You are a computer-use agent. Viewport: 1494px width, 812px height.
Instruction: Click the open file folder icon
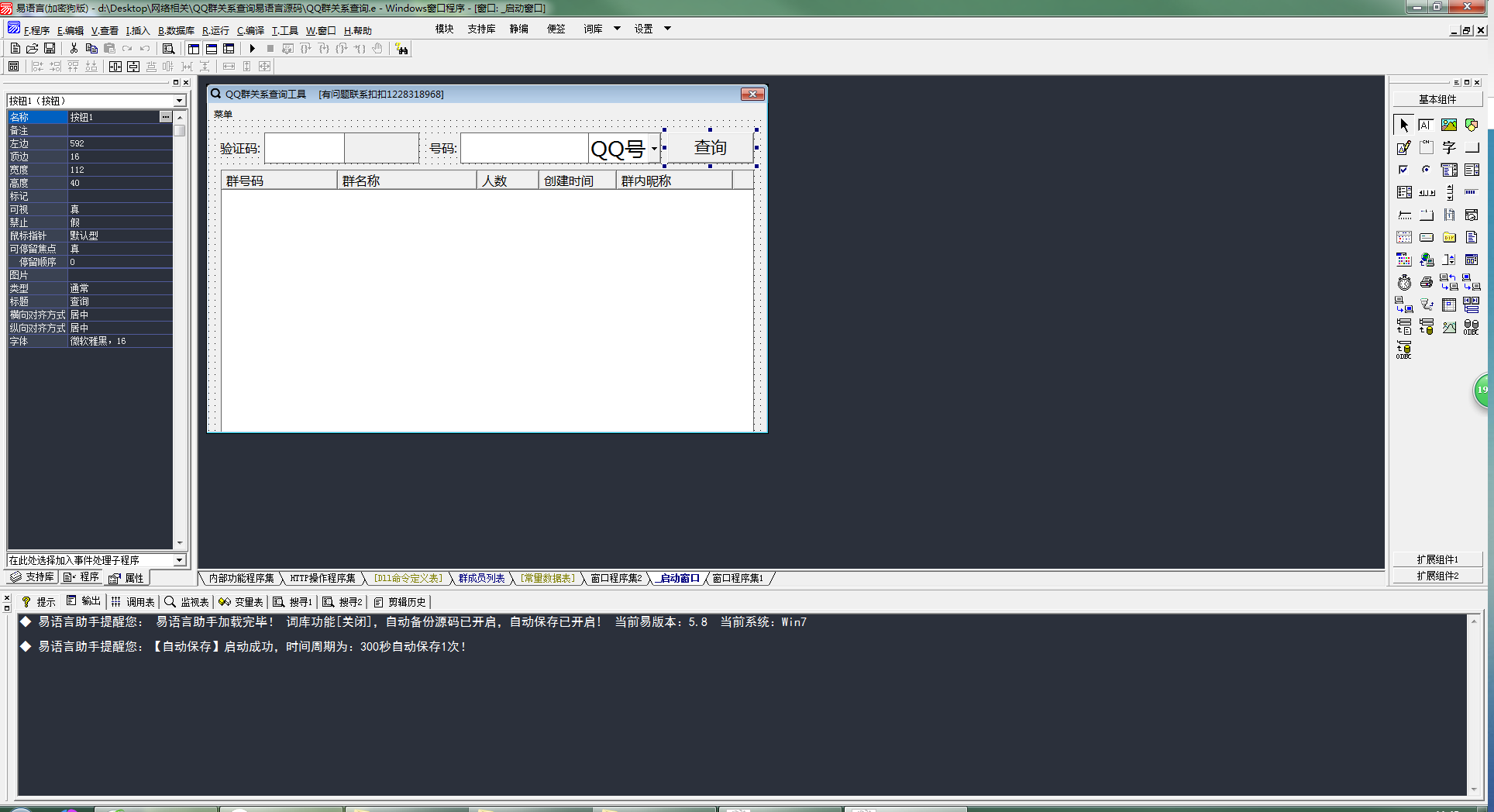click(x=33, y=49)
